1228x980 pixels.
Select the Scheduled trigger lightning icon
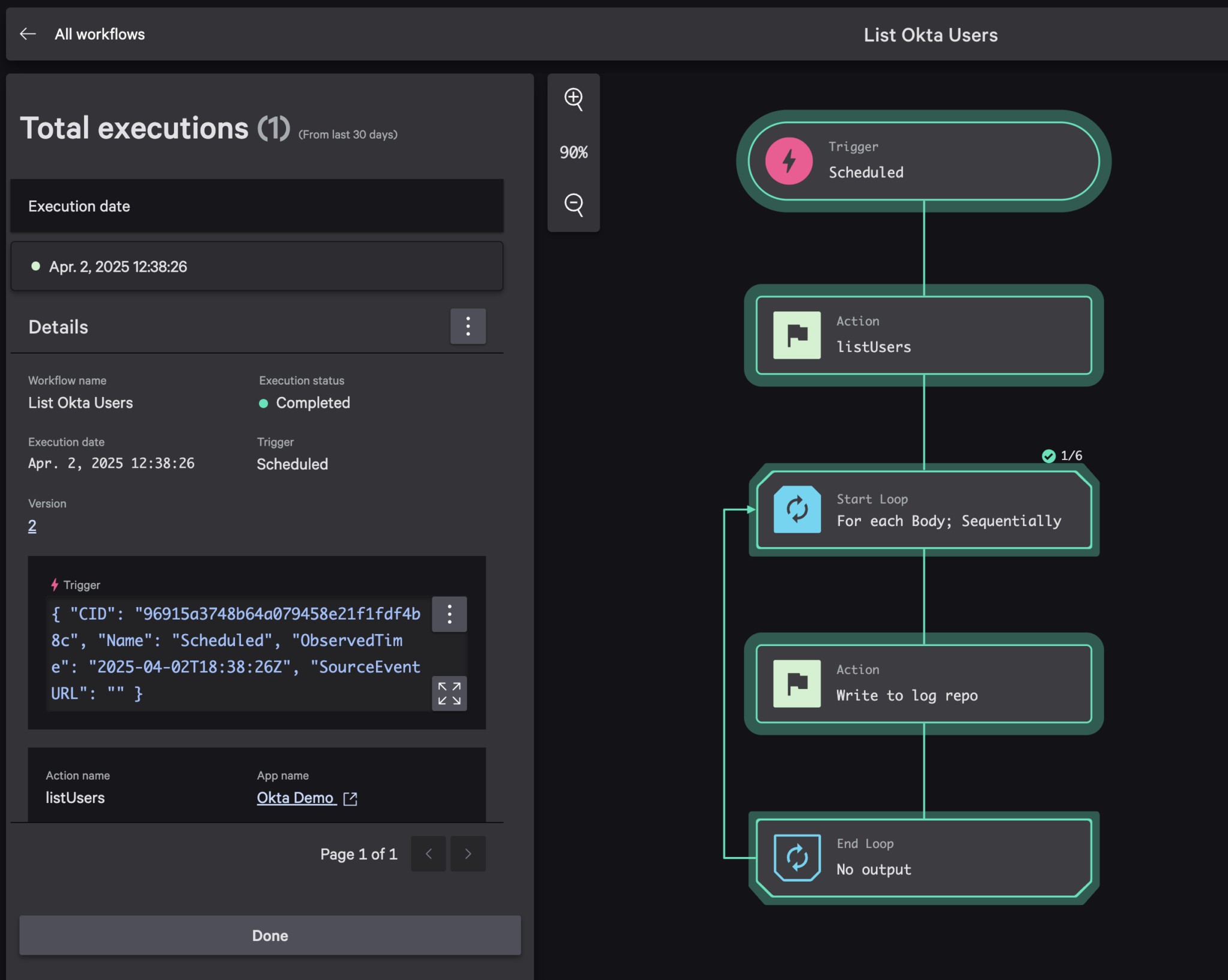click(x=788, y=161)
